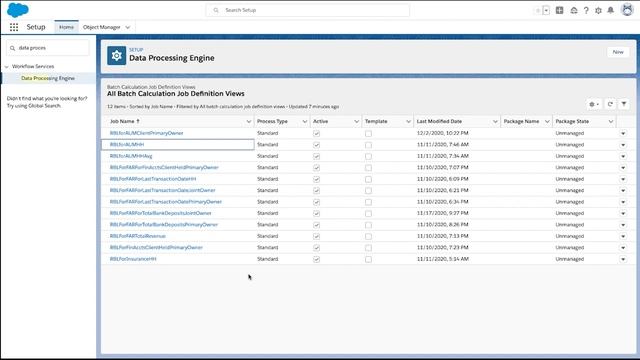Open the Help question mark icon
This screenshot has width=640, height=360.
[x=586, y=11]
